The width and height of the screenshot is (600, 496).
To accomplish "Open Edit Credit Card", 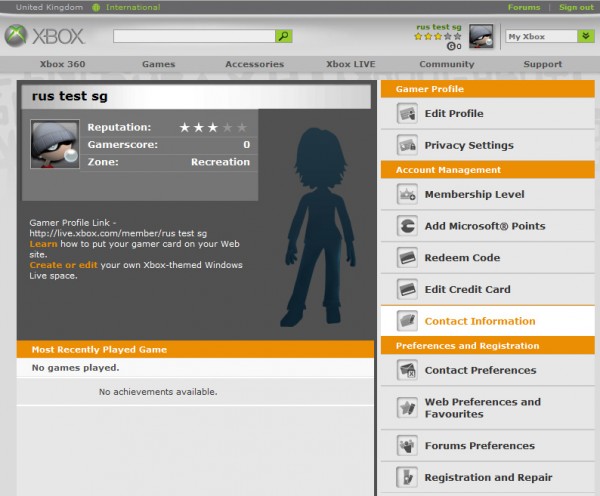I will pyautogui.click(x=488, y=289).
